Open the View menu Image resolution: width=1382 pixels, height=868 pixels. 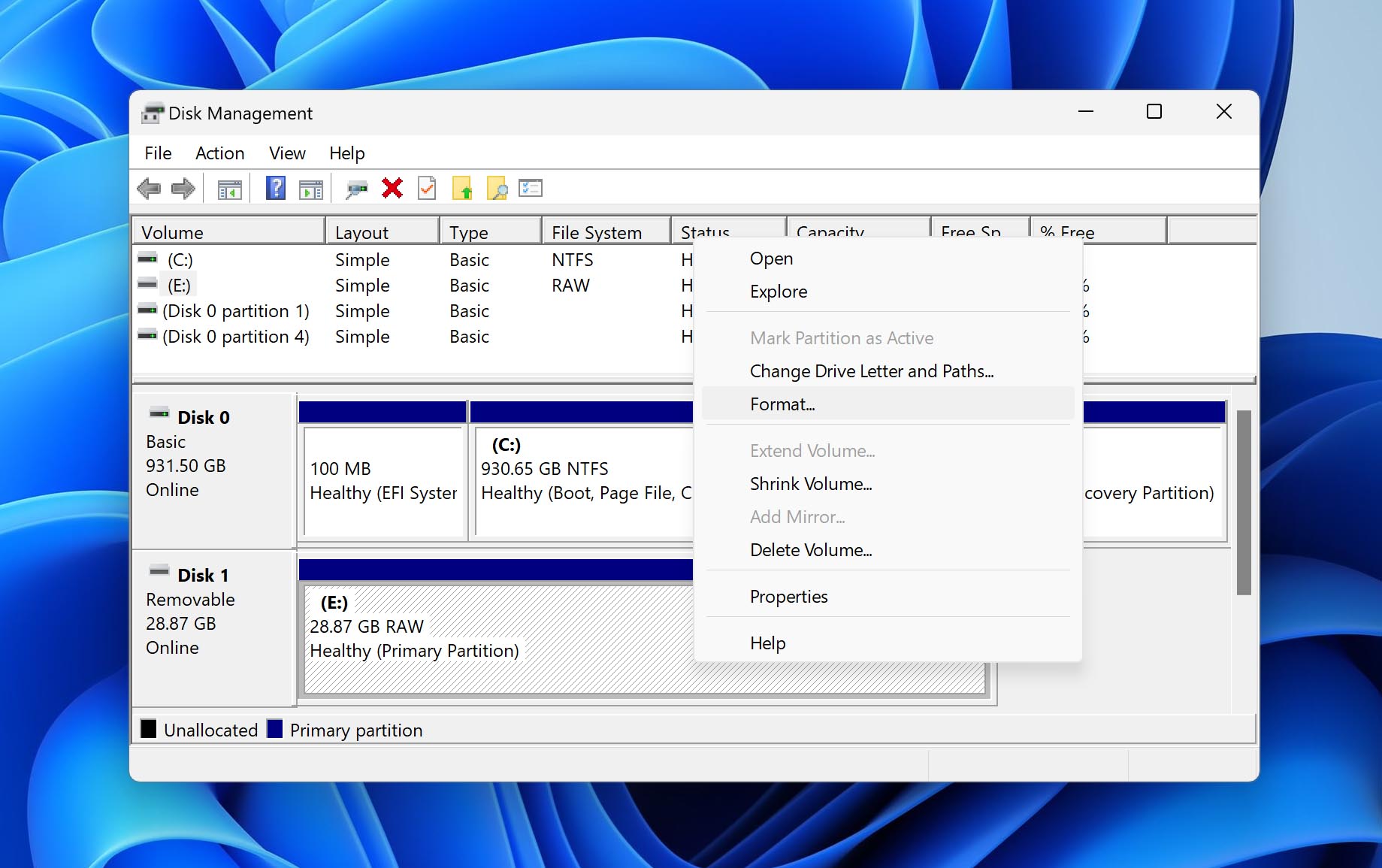click(287, 153)
